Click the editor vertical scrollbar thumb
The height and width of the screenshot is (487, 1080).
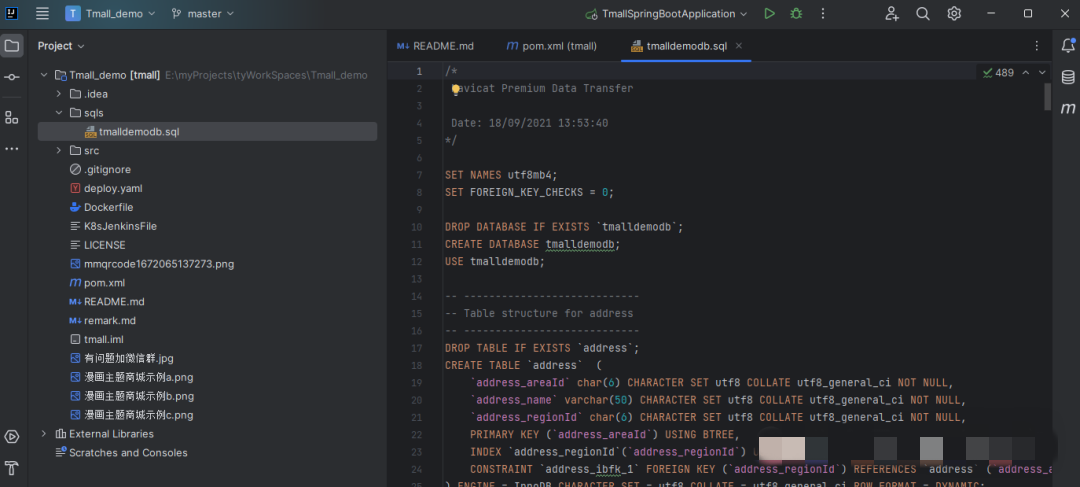click(1048, 97)
